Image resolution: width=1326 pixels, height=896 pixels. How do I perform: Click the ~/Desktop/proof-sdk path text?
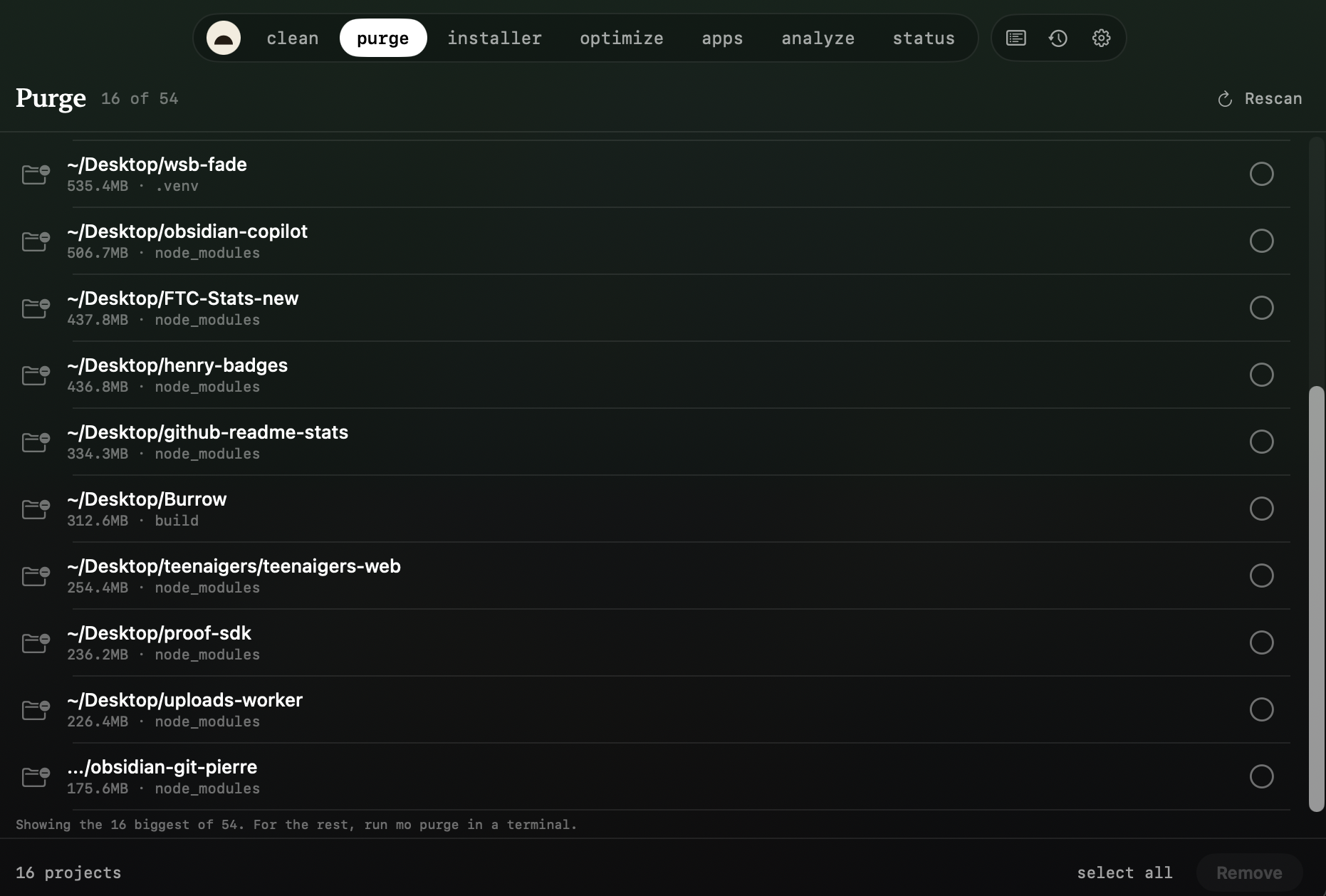pos(159,633)
